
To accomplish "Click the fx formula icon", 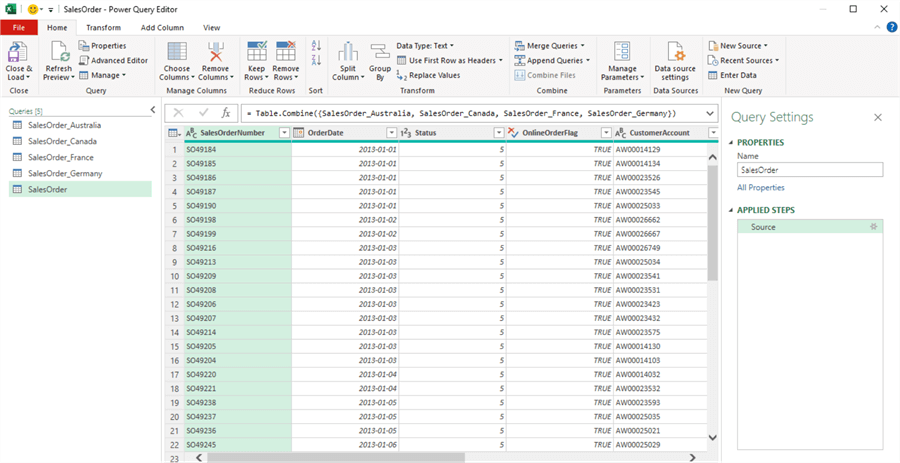I will (226, 113).
